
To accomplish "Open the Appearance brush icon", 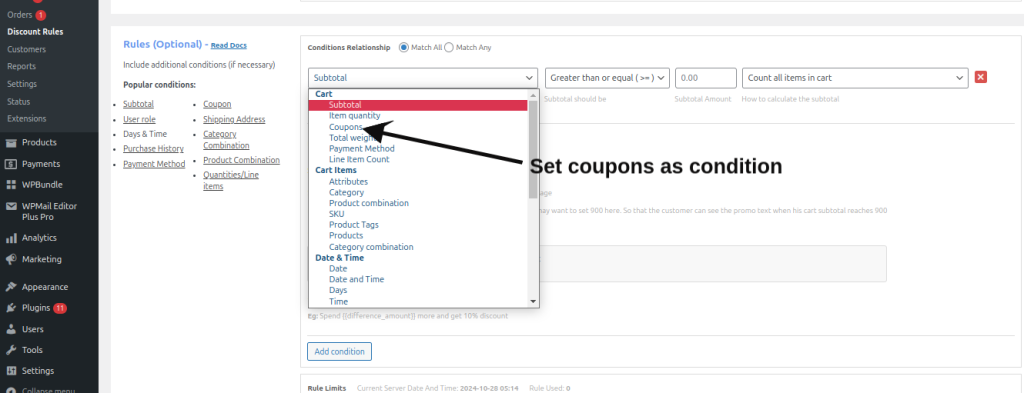I will (10, 287).
